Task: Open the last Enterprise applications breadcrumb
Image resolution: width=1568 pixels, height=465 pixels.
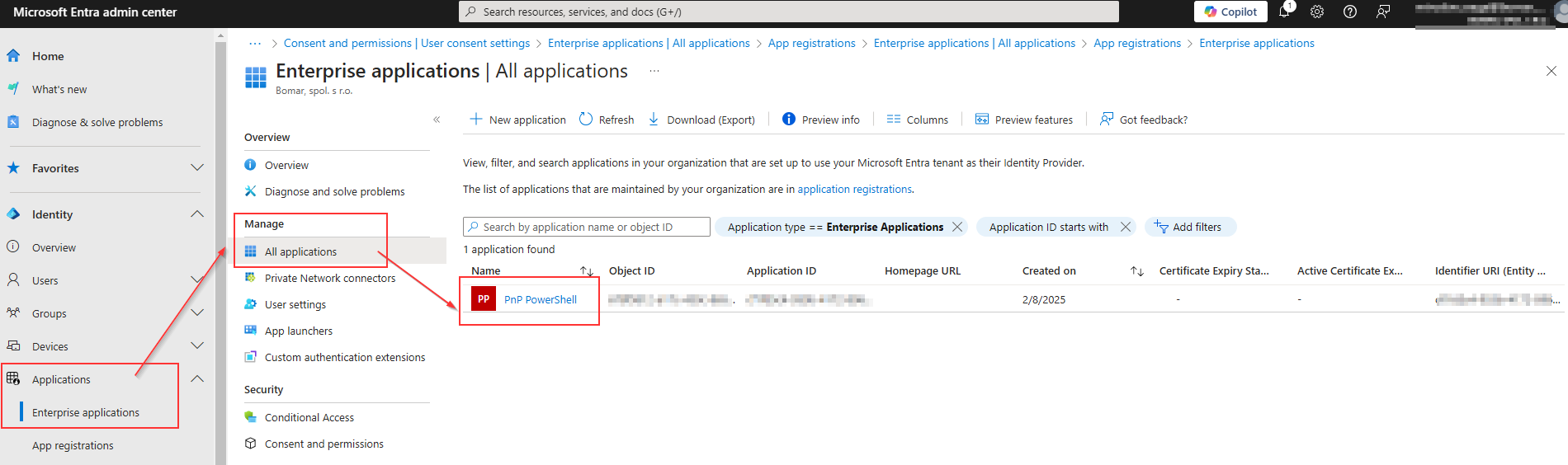Action: click(x=1256, y=43)
